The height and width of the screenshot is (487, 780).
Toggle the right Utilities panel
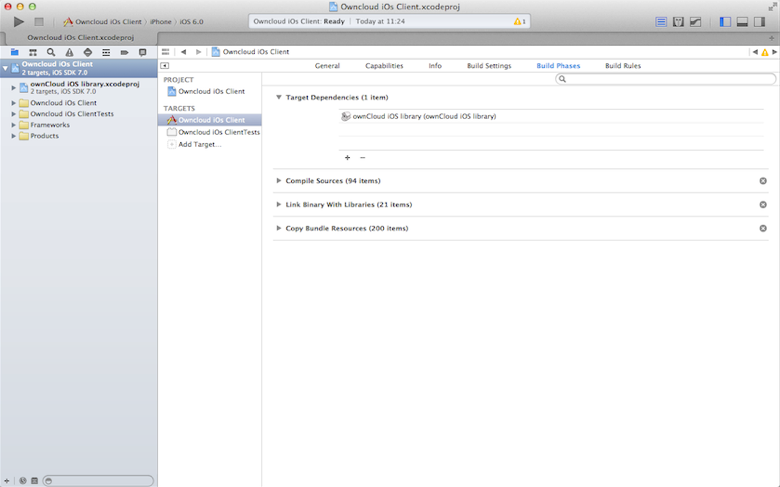761,21
